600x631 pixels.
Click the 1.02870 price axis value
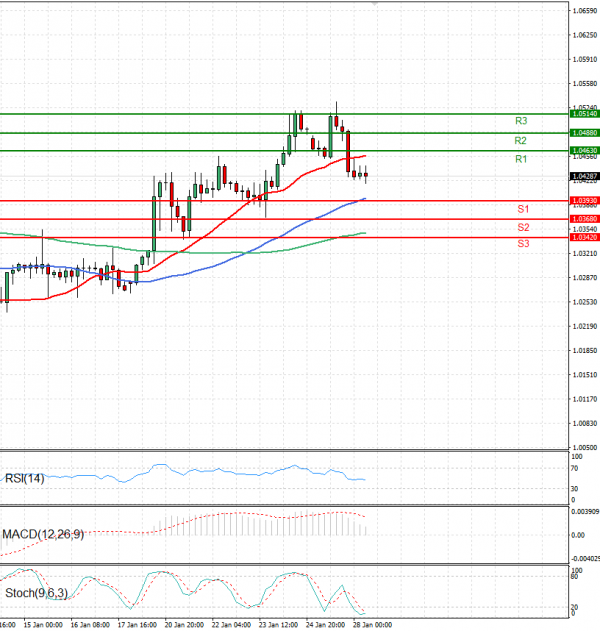585,278
